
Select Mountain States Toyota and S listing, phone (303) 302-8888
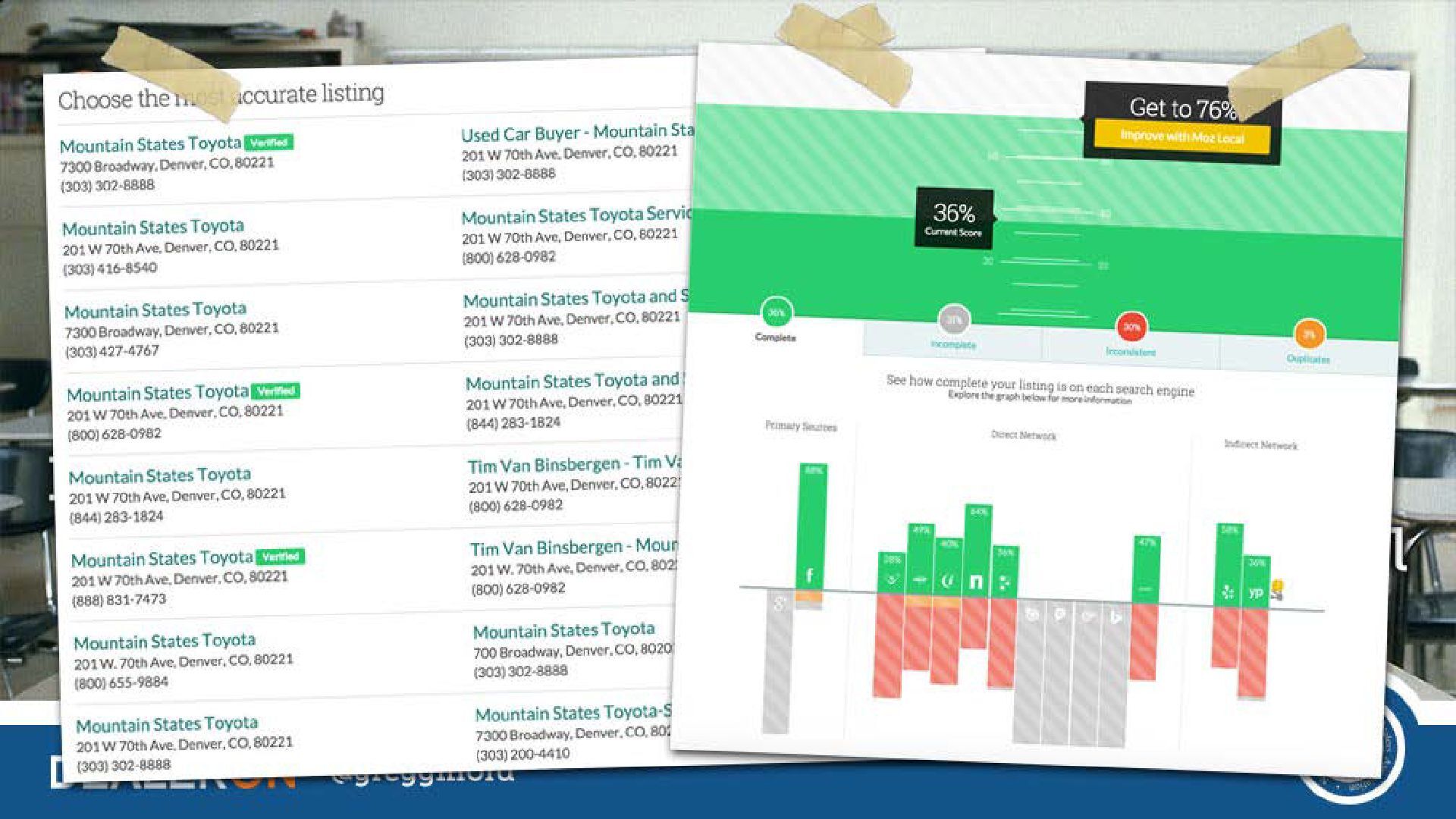click(x=576, y=318)
